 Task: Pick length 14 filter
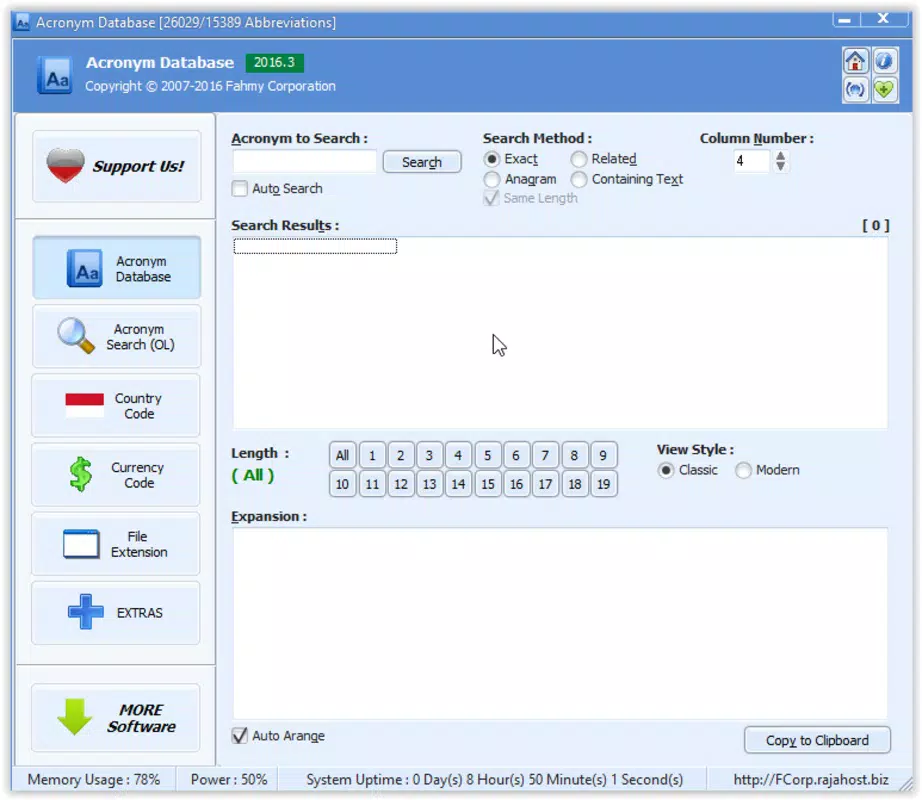point(458,484)
